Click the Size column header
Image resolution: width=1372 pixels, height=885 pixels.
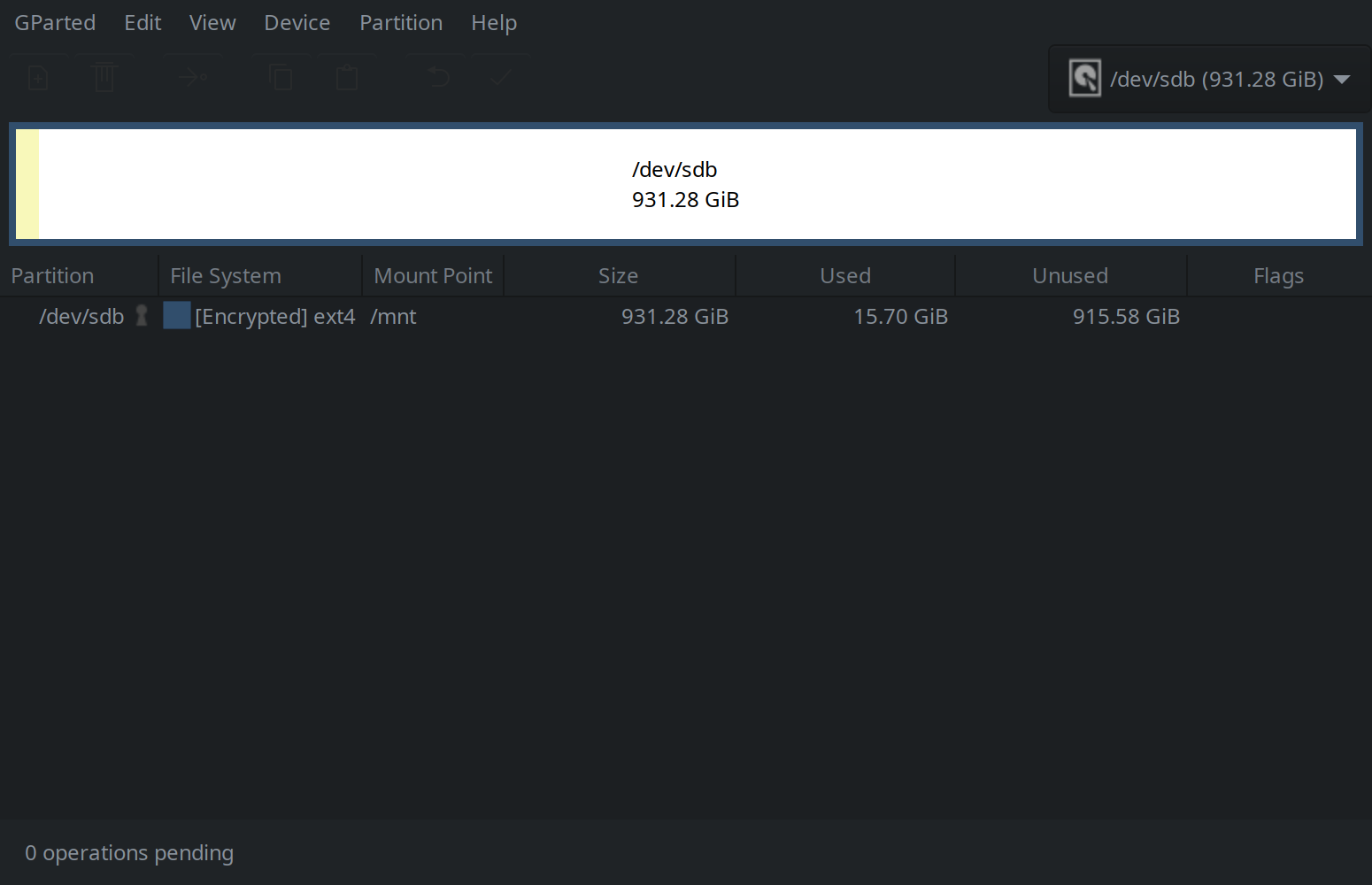[x=619, y=275]
